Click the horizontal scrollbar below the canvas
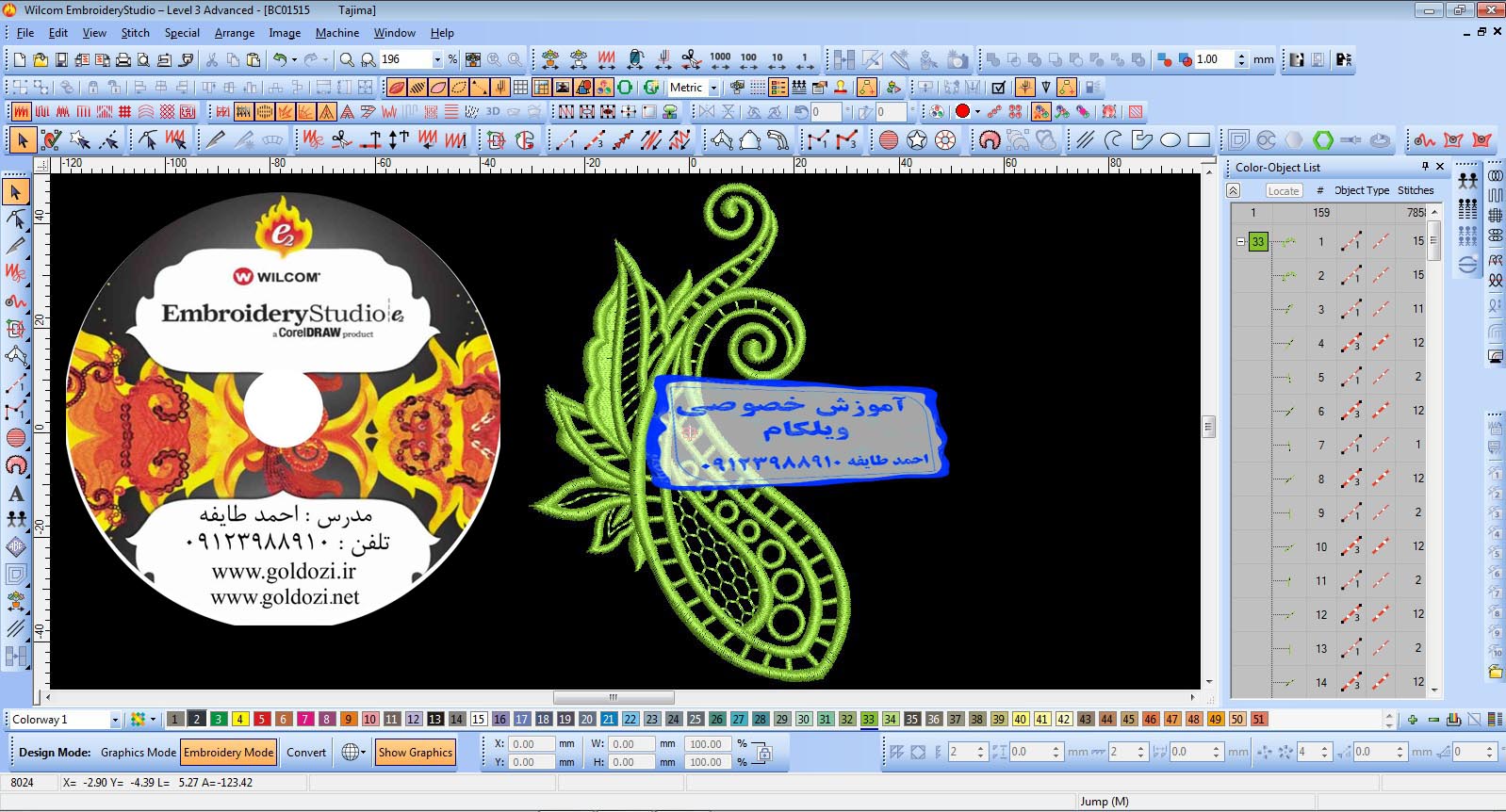1506x812 pixels. pyautogui.click(x=614, y=698)
